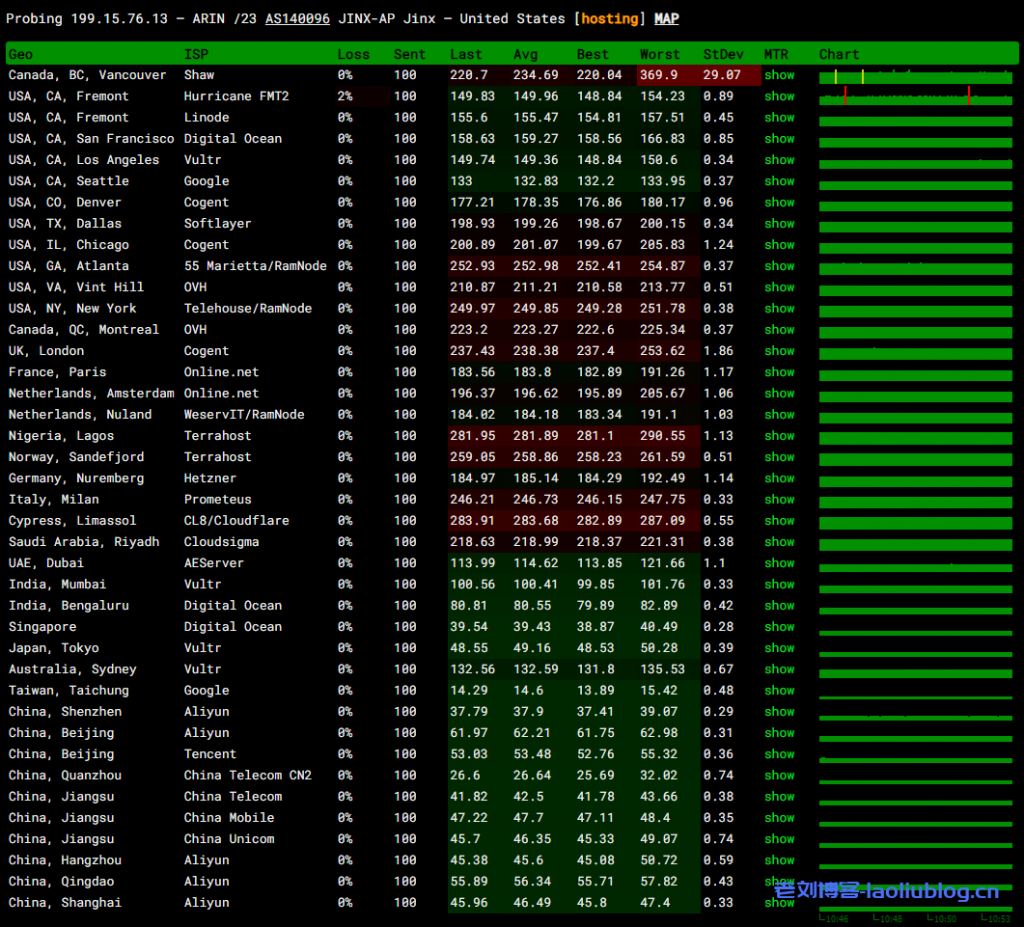Open MTR show link for Singapore
The width and height of the screenshot is (1024, 927).
click(779, 627)
